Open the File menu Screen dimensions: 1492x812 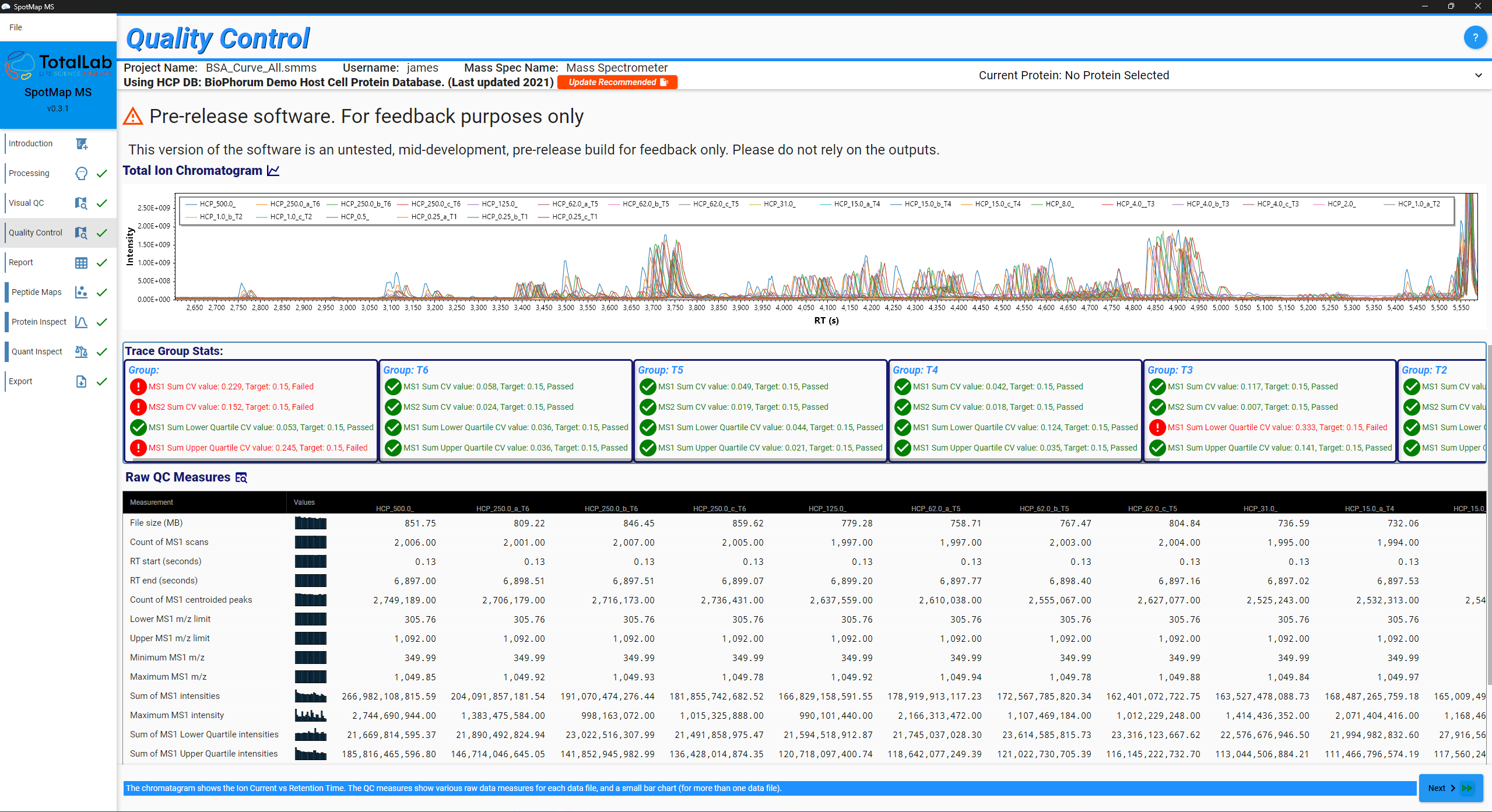(16, 27)
